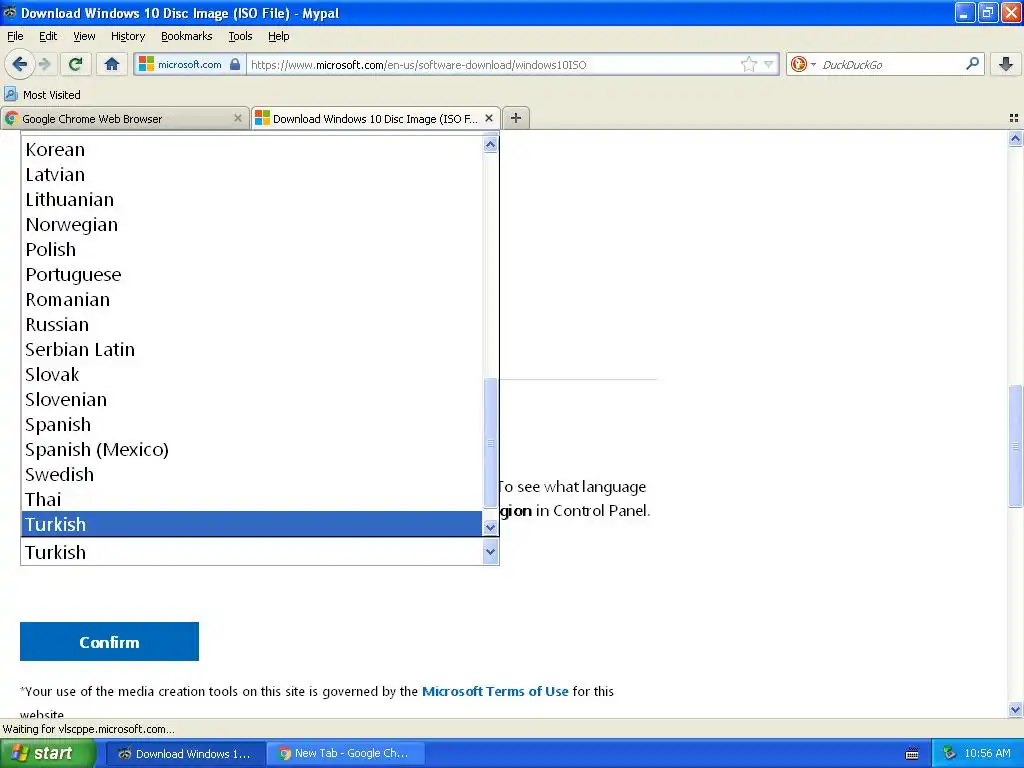Screen dimensions: 1024x768
Task: Open the Windows Start menu
Action: point(48,754)
